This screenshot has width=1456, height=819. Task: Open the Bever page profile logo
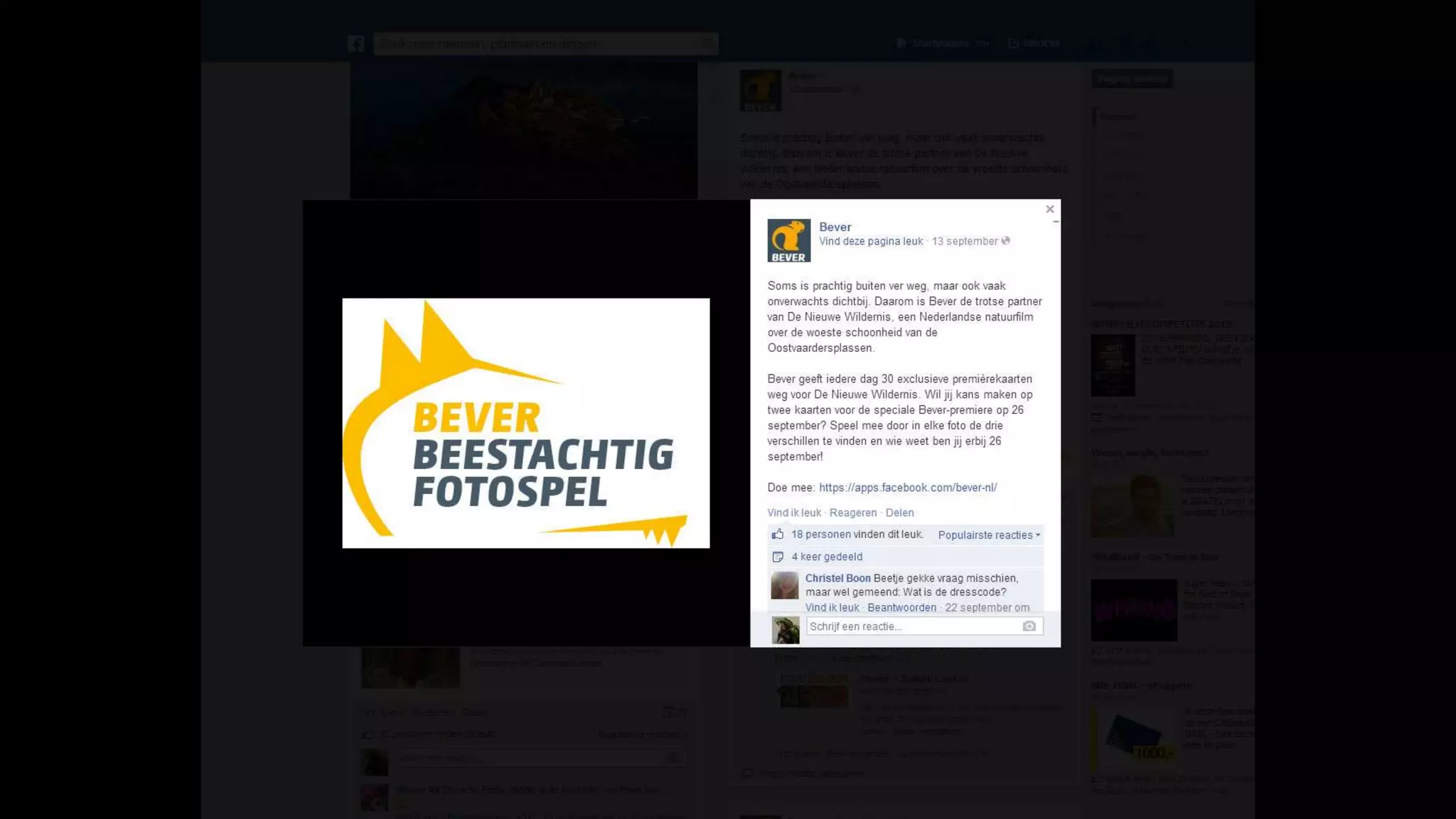pyautogui.click(x=788, y=241)
